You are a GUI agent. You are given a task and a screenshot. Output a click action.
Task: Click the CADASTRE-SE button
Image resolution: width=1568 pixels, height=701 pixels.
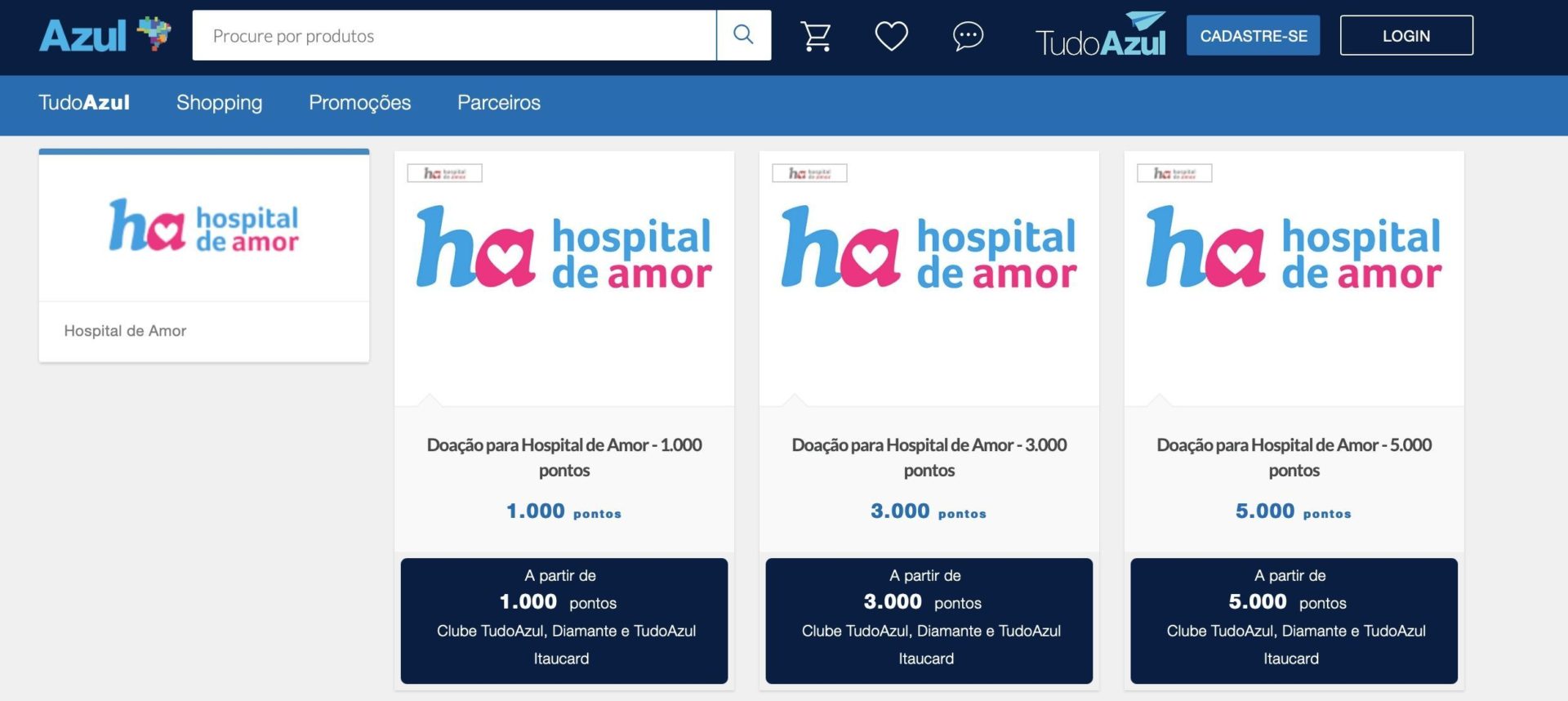(1253, 36)
